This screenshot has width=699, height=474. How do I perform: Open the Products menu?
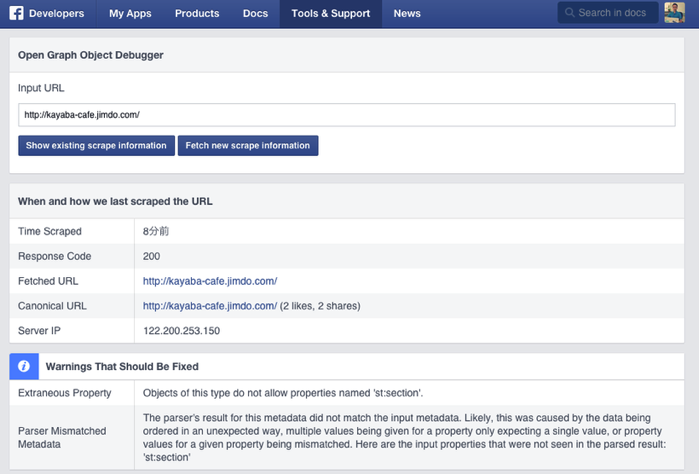197,13
